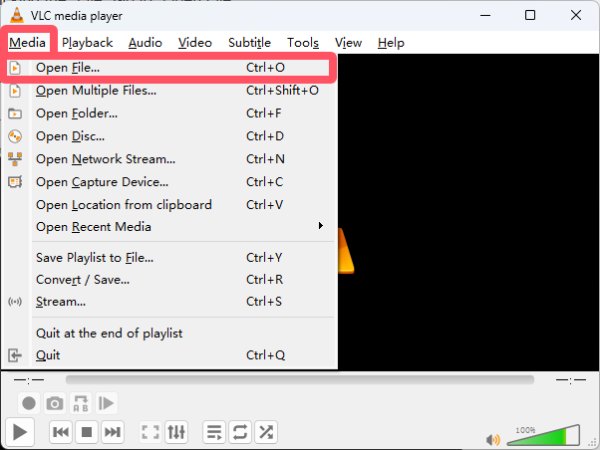Click the Next media button

pos(112,432)
